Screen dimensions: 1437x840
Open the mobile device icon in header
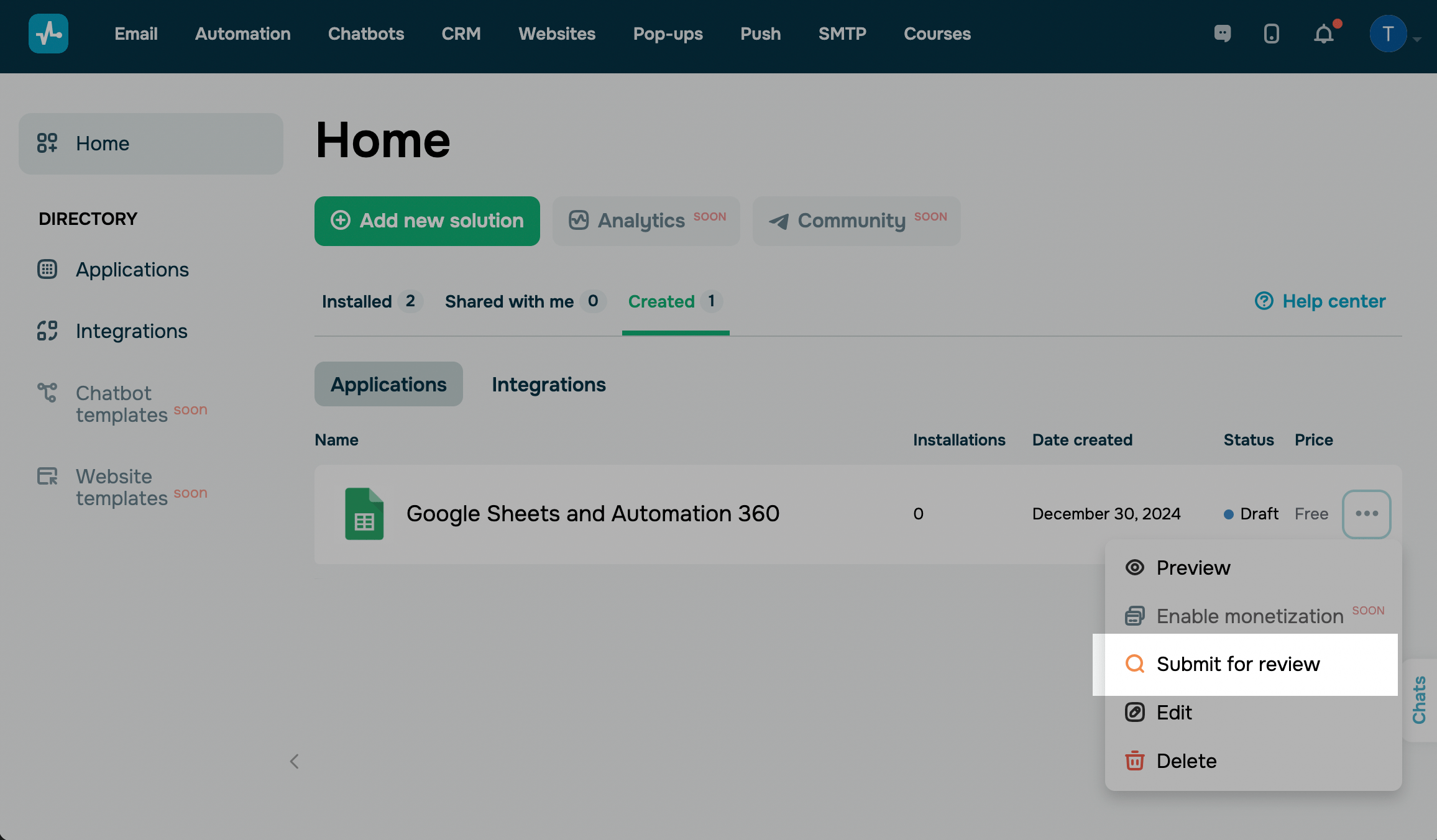pyautogui.click(x=1272, y=34)
